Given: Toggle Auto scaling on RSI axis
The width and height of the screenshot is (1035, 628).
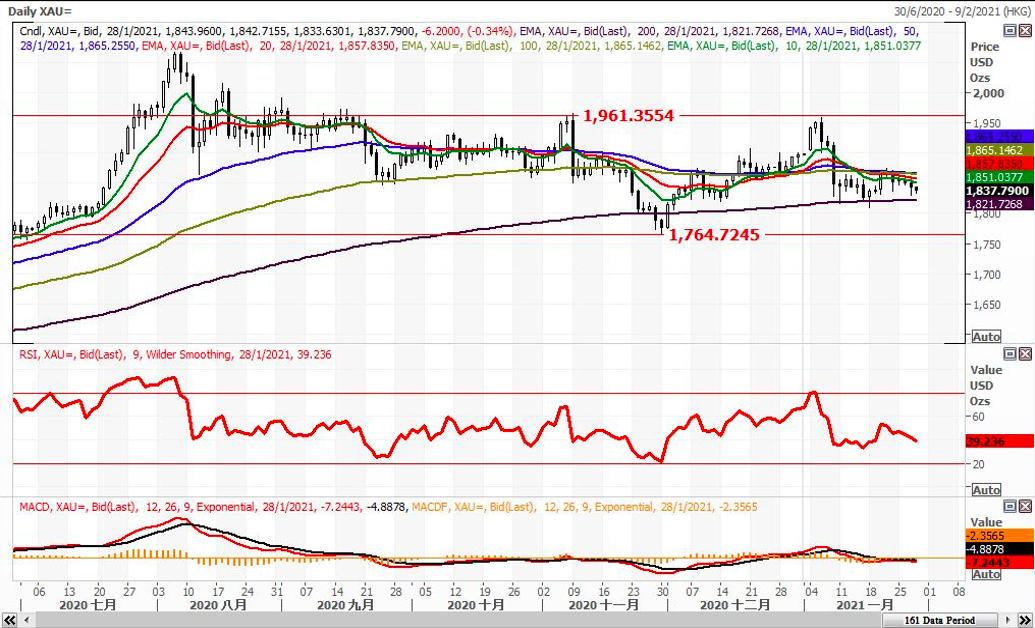Looking at the screenshot, I should pos(986,490).
